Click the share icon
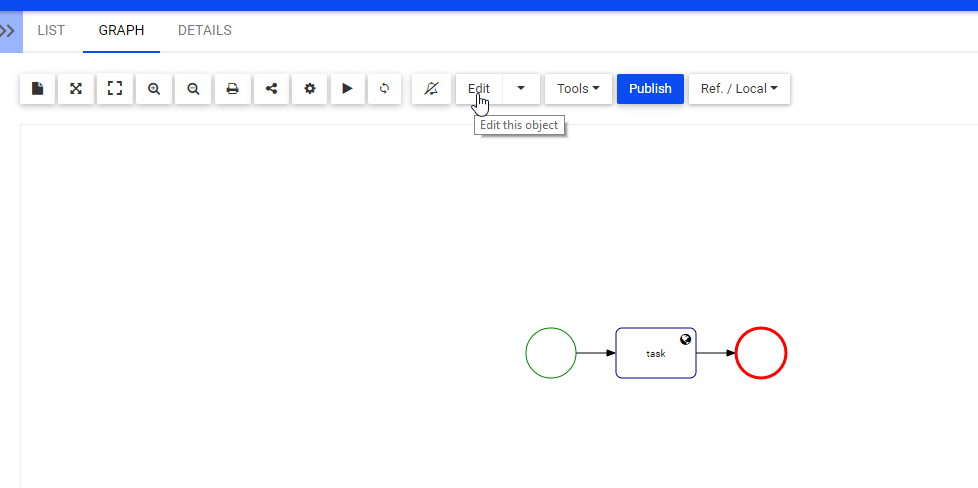The height and width of the screenshot is (488, 978). [x=271, y=89]
